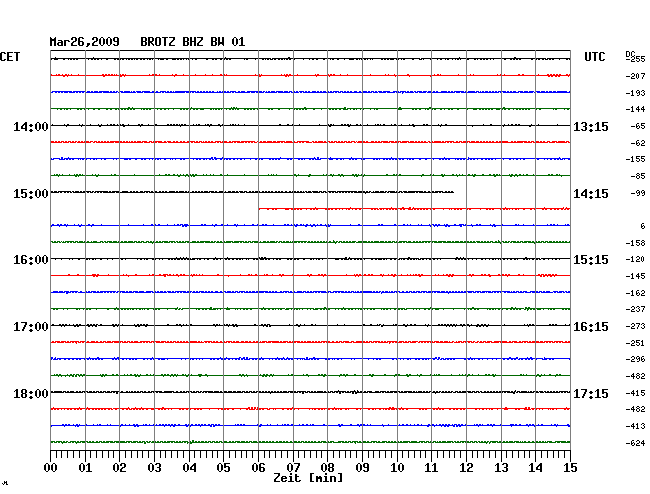The height and width of the screenshot is (494, 650).
Task: Click the 06 minute tick label
Action: click(258, 468)
